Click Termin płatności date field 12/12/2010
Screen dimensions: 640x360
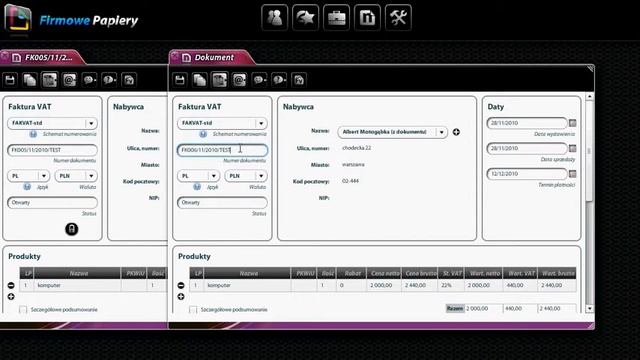[x=527, y=174]
